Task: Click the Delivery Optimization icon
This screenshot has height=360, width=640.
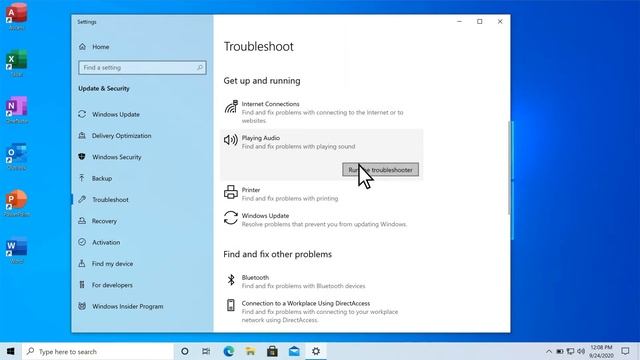Action: [82, 135]
